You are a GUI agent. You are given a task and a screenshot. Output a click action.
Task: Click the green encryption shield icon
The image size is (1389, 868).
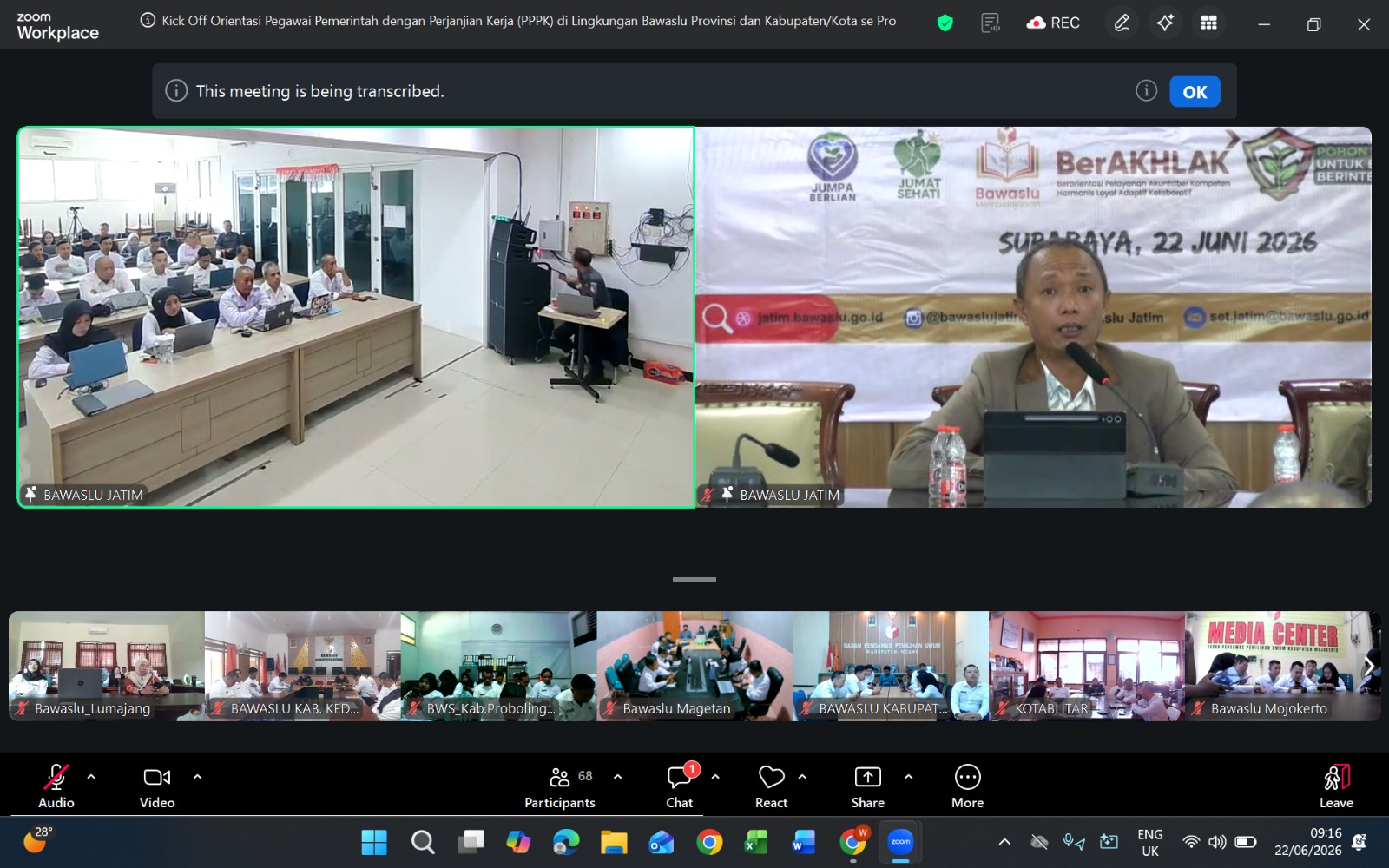[x=945, y=23]
